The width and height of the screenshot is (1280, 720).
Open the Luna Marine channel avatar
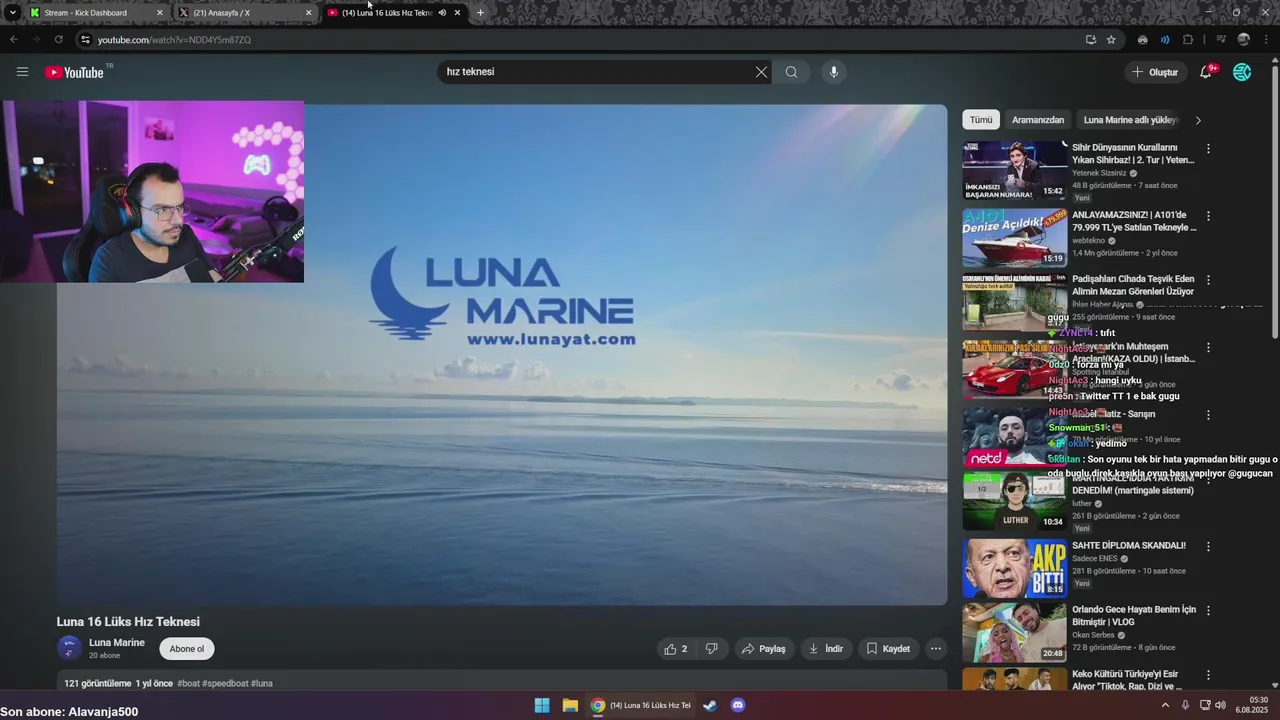69,649
